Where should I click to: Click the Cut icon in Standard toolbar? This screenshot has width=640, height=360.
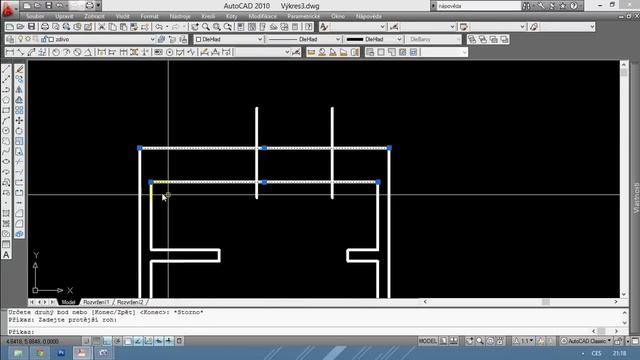pyautogui.click(x=102, y=27)
